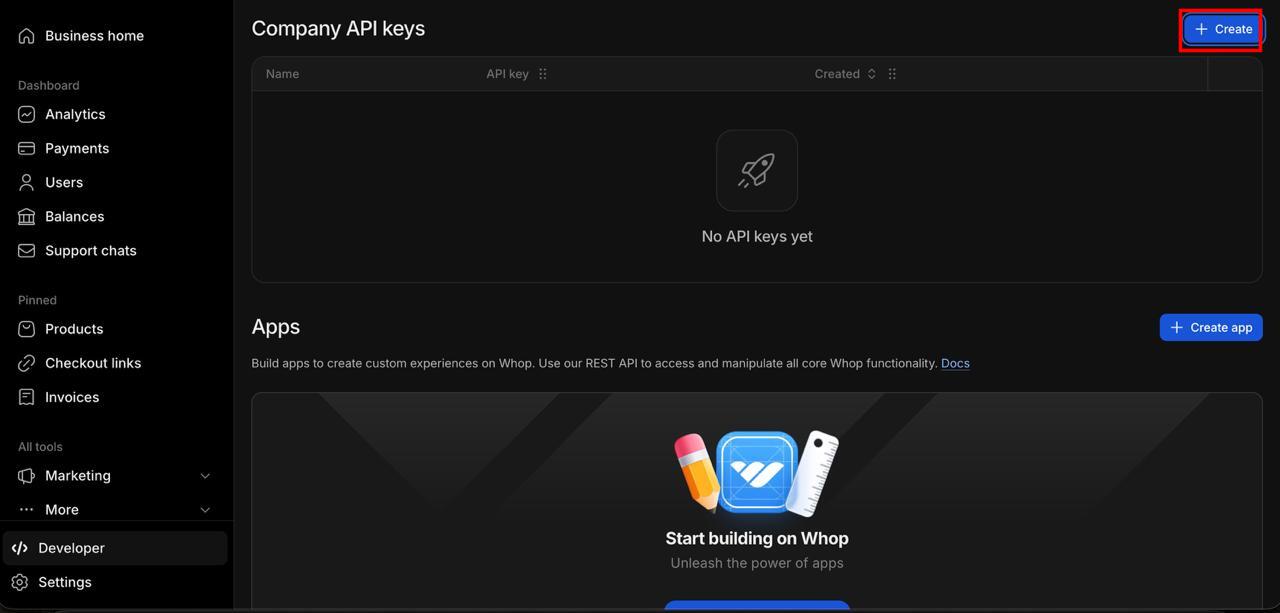Click the API key column drag handle
The image size is (1280, 613).
[543, 74]
